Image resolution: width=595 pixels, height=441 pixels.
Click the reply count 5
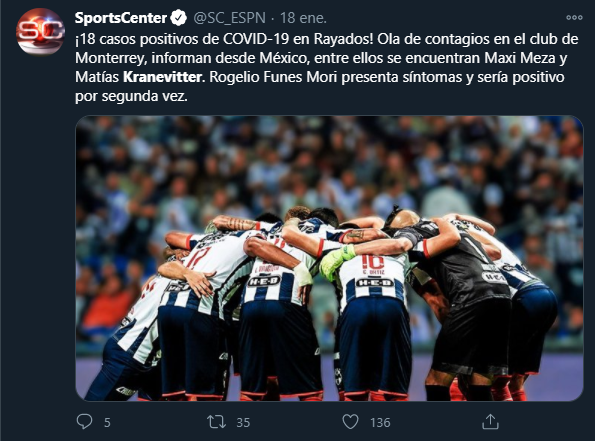click(107, 422)
